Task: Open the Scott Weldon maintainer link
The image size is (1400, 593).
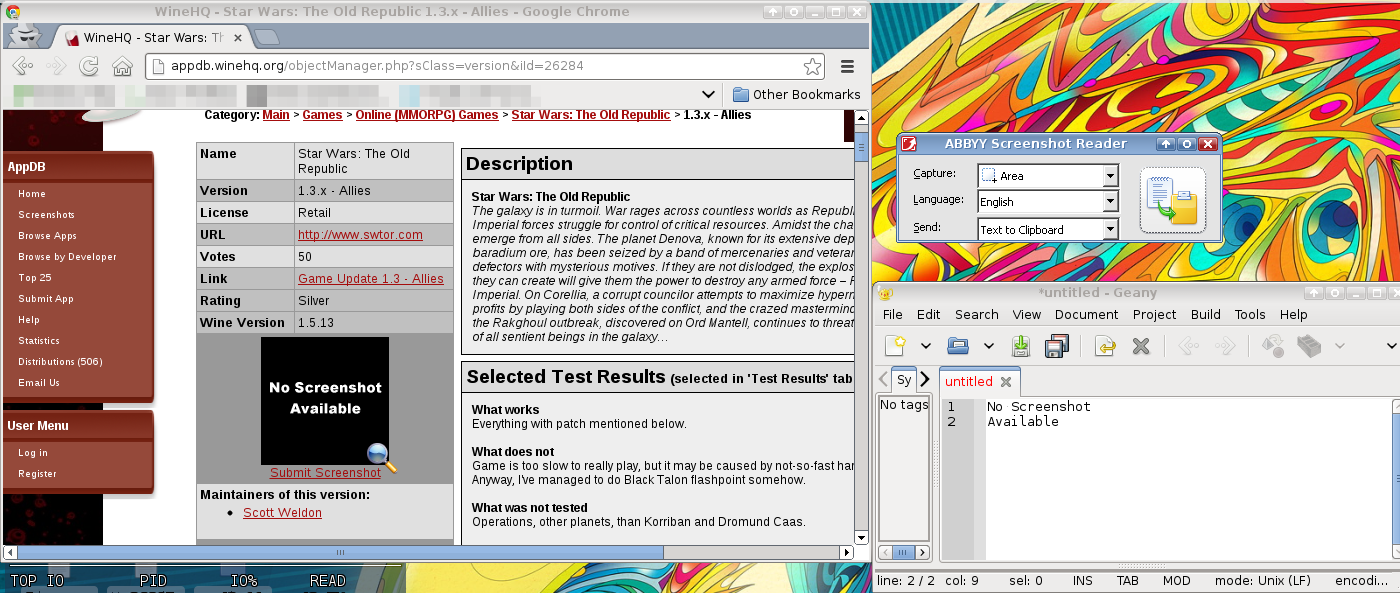Action: (283, 513)
